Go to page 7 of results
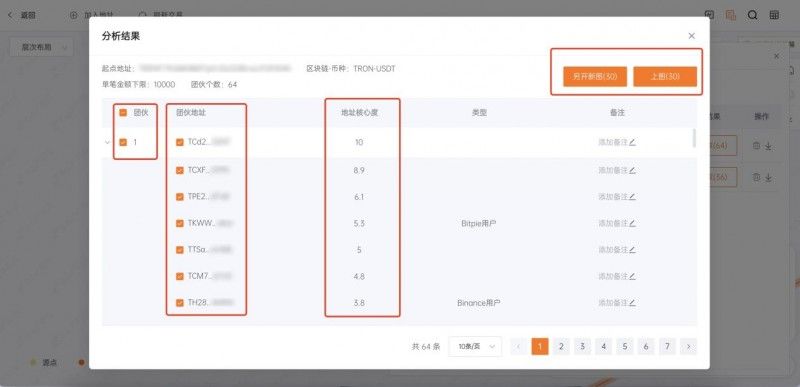 [667, 347]
